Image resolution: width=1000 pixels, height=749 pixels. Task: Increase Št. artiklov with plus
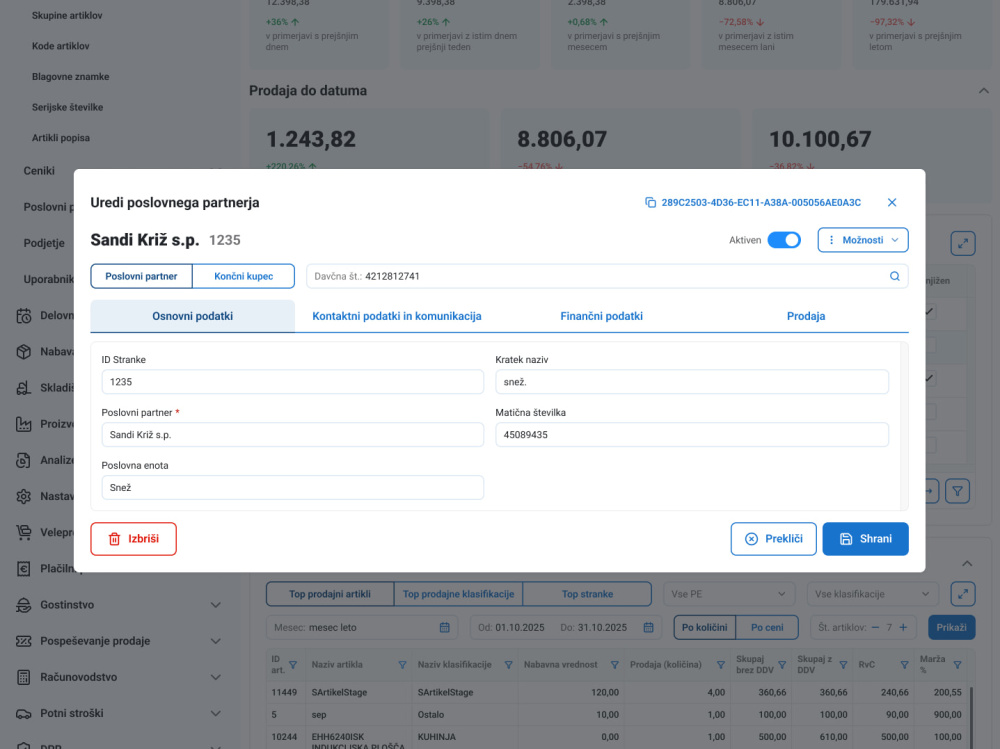click(903, 627)
